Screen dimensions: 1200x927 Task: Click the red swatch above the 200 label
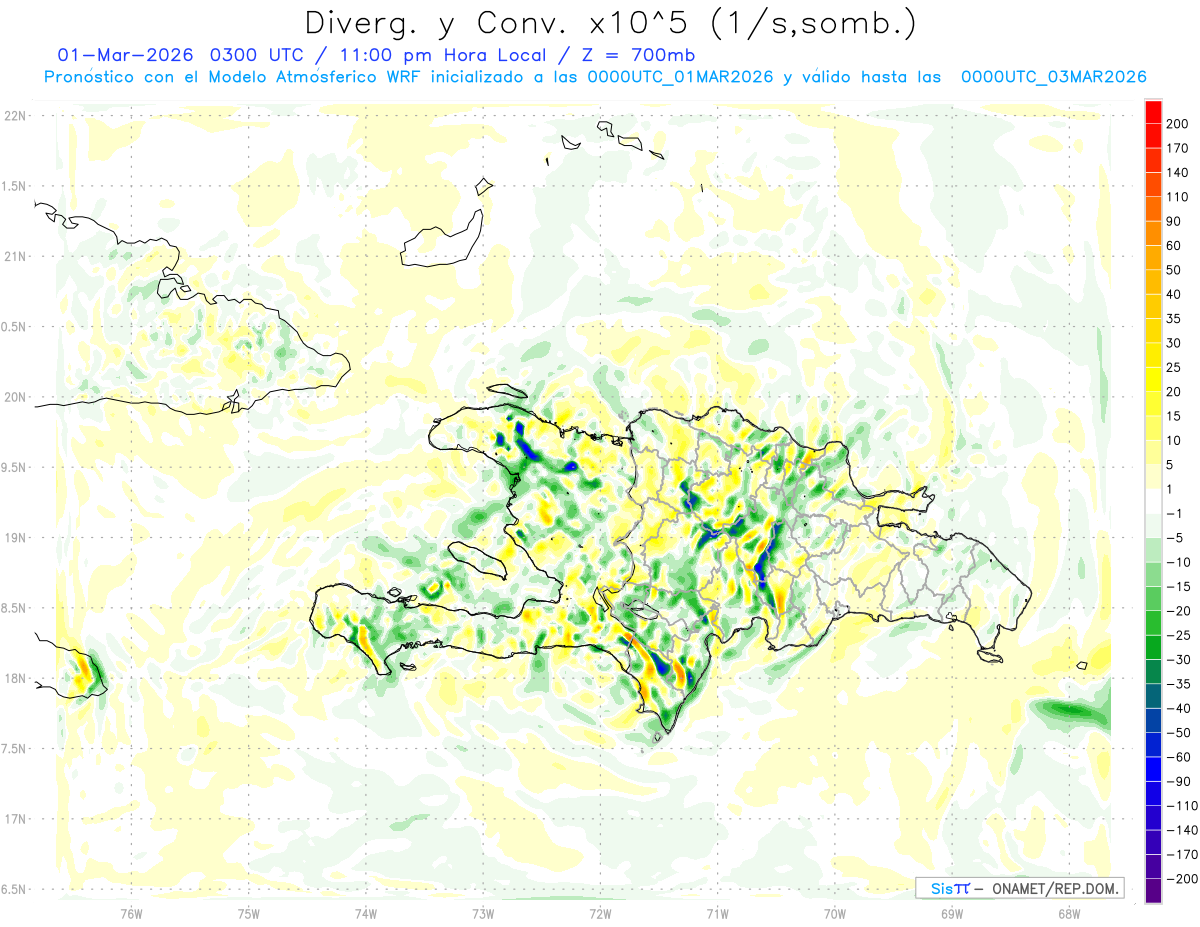click(1153, 112)
